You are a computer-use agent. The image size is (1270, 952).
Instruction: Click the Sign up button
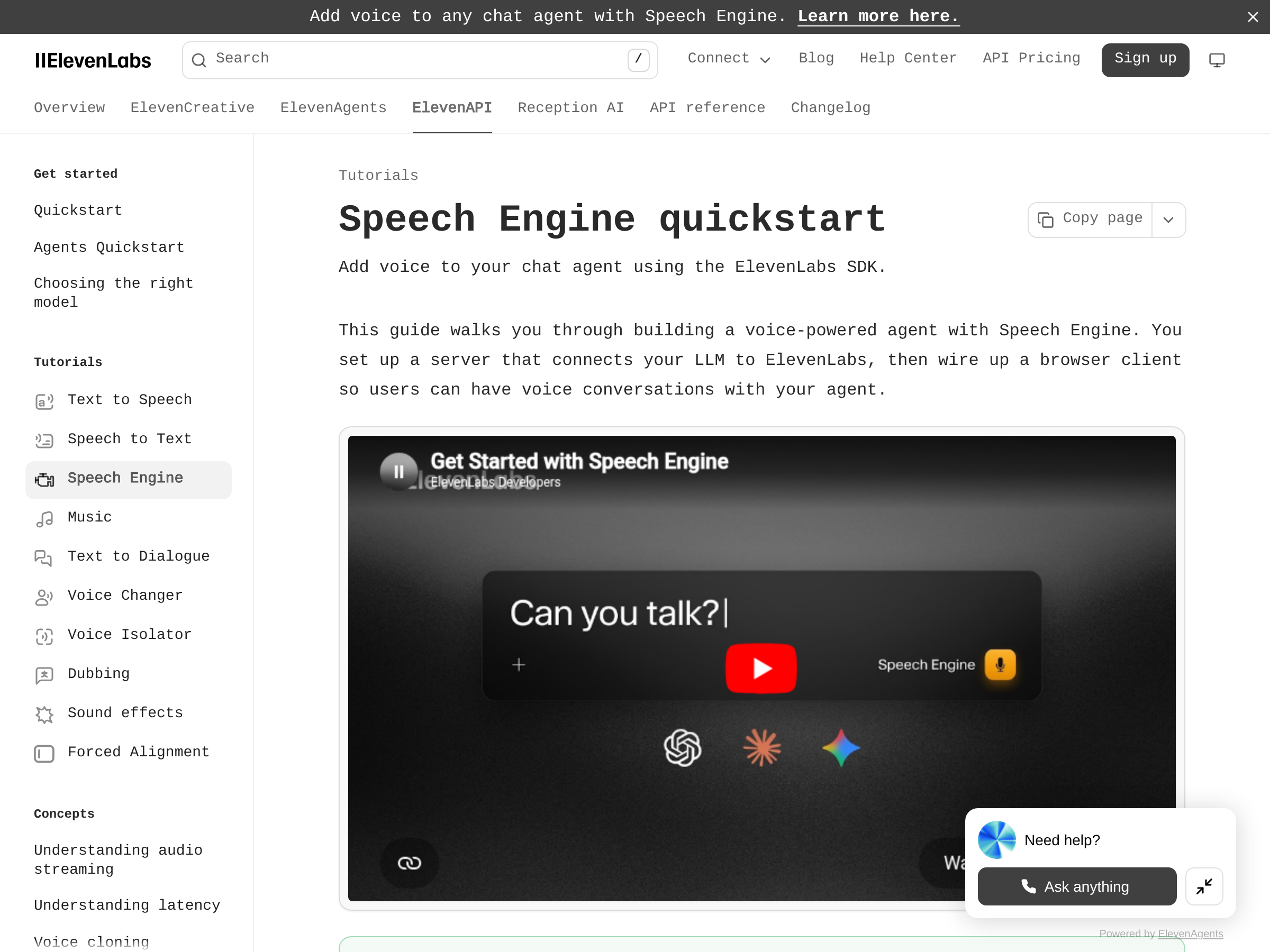pyautogui.click(x=1145, y=60)
